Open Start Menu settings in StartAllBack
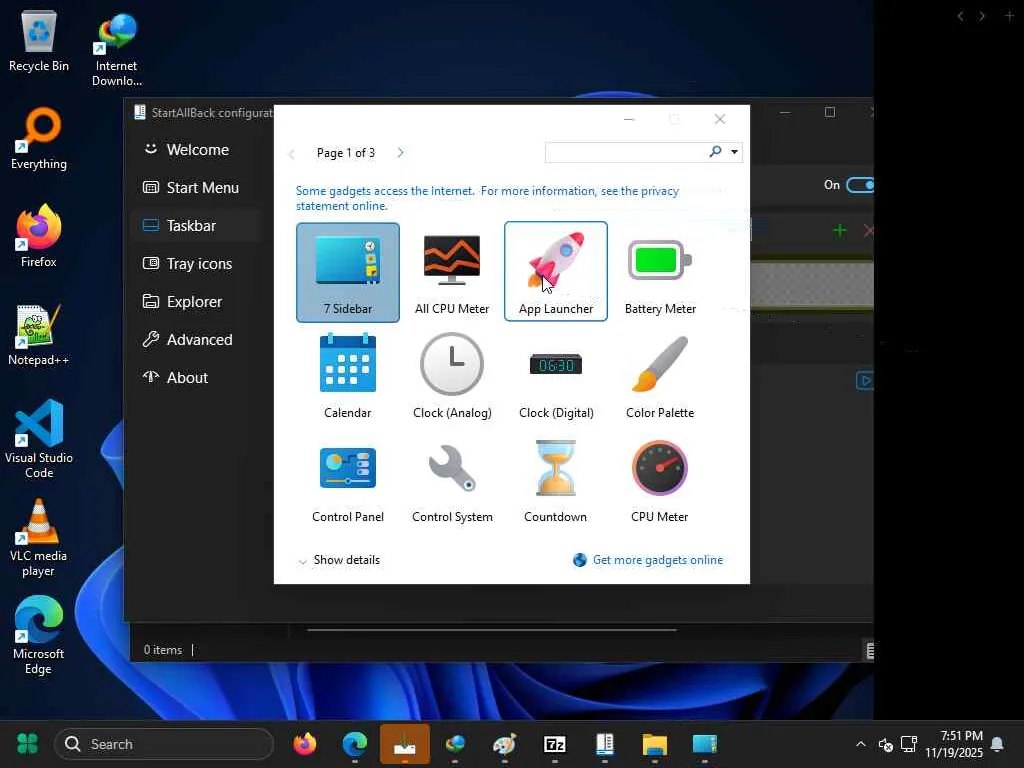Image resolution: width=1024 pixels, height=768 pixels. click(197, 187)
